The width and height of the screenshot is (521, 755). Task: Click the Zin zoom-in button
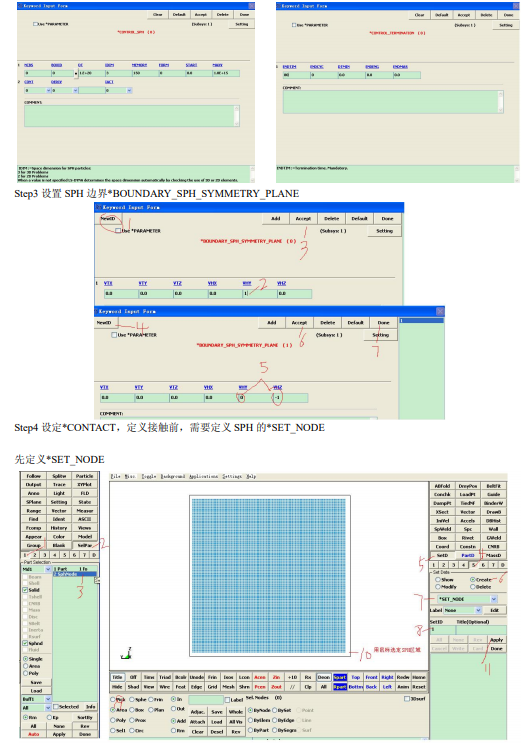(276, 677)
